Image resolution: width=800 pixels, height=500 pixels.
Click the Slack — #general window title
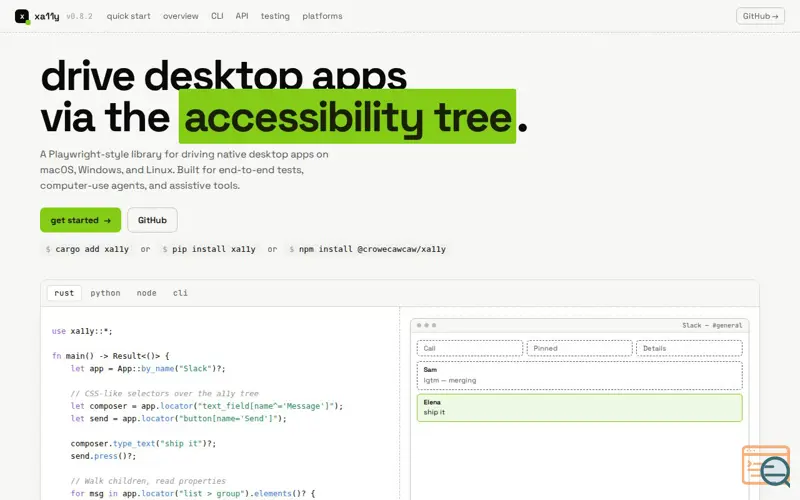712,325
